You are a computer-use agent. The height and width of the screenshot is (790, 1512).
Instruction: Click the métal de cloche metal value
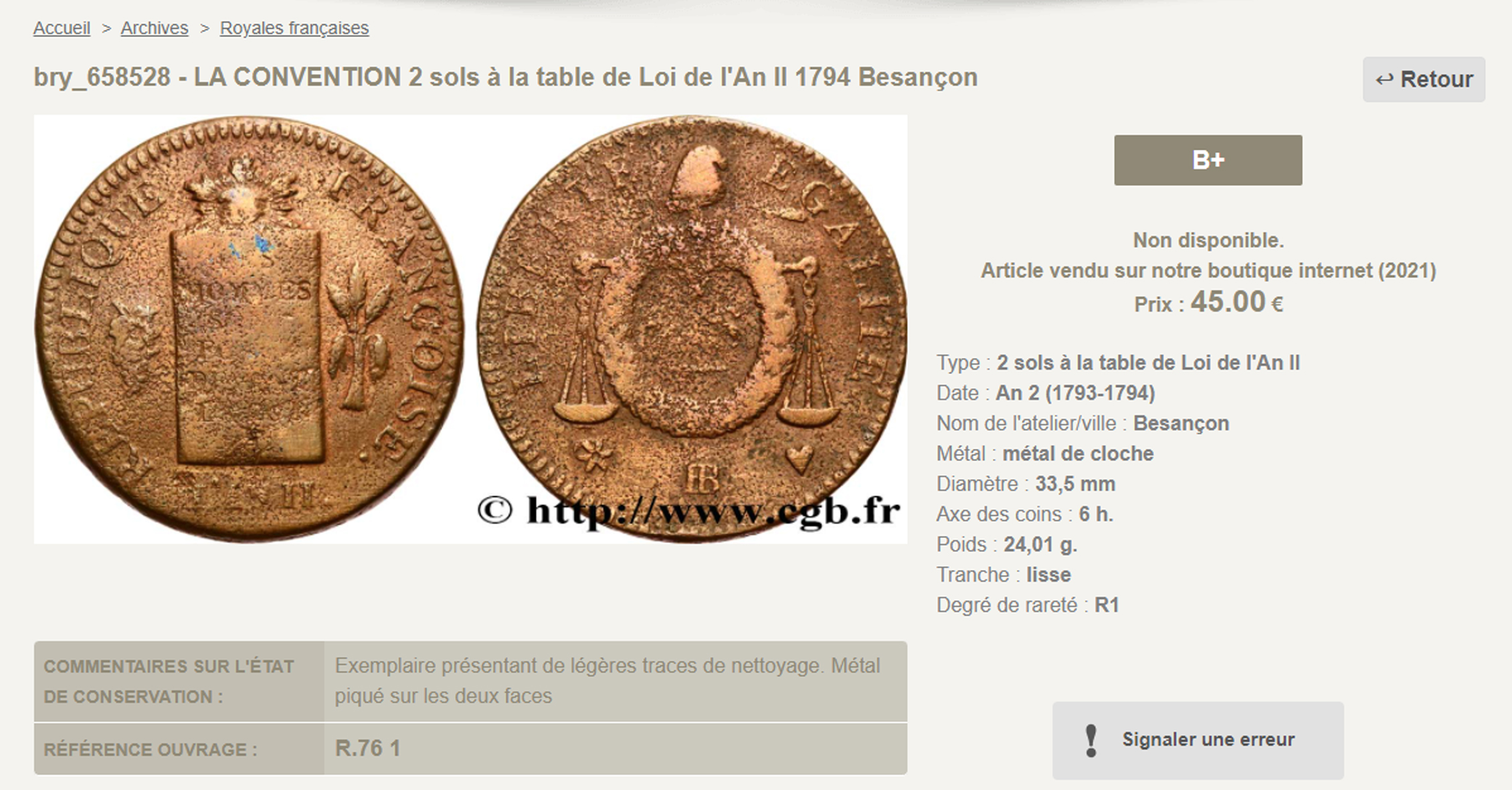(x=1078, y=454)
